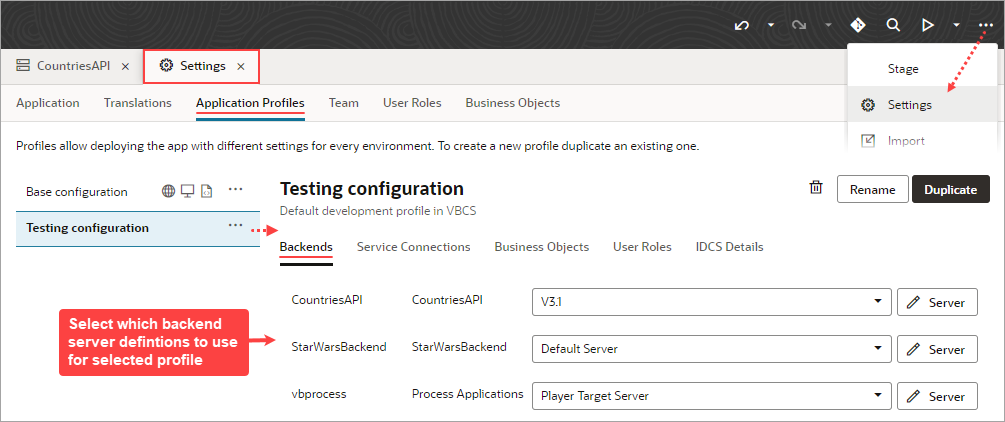Edit Server for vbprocess backend

(937, 396)
